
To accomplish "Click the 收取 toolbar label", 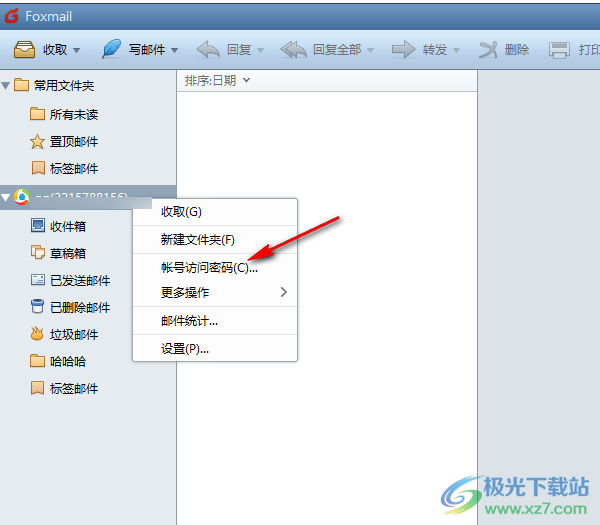I will click(x=55, y=50).
